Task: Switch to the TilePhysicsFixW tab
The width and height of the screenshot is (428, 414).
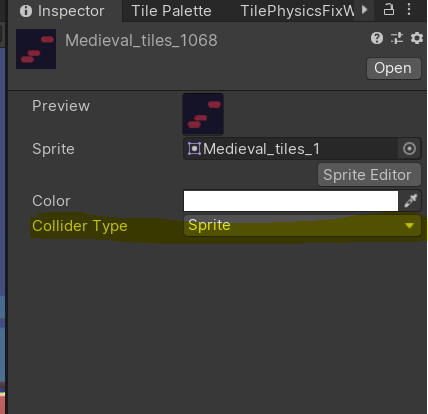Action: pos(297,11)
